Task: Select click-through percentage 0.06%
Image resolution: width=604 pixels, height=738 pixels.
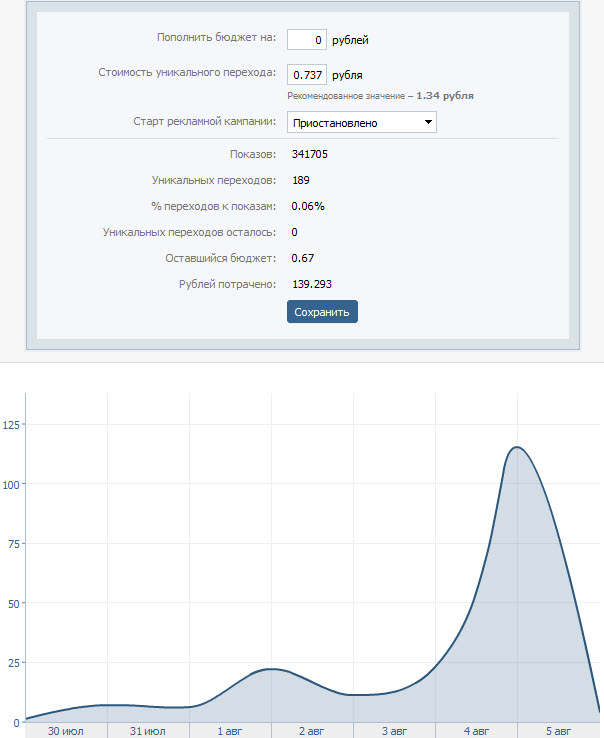Action: 308,206
